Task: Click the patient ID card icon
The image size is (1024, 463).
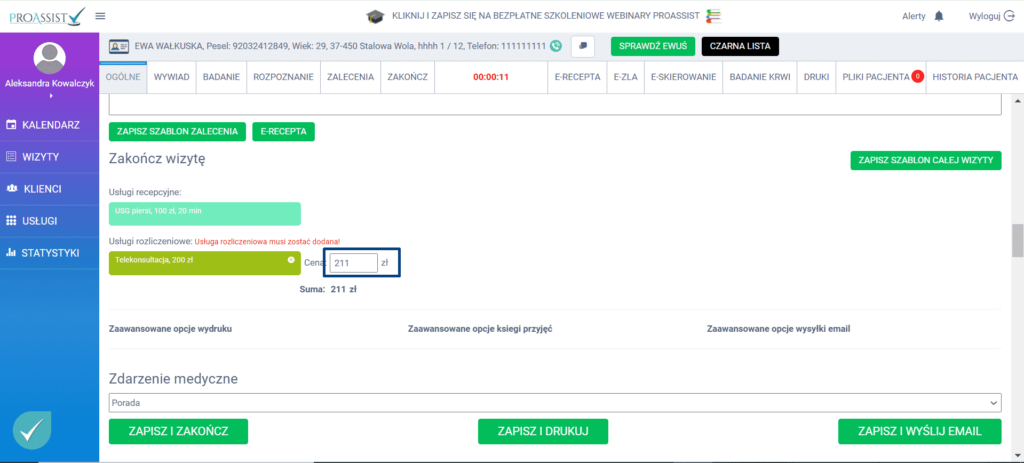Action: [118, 46]
